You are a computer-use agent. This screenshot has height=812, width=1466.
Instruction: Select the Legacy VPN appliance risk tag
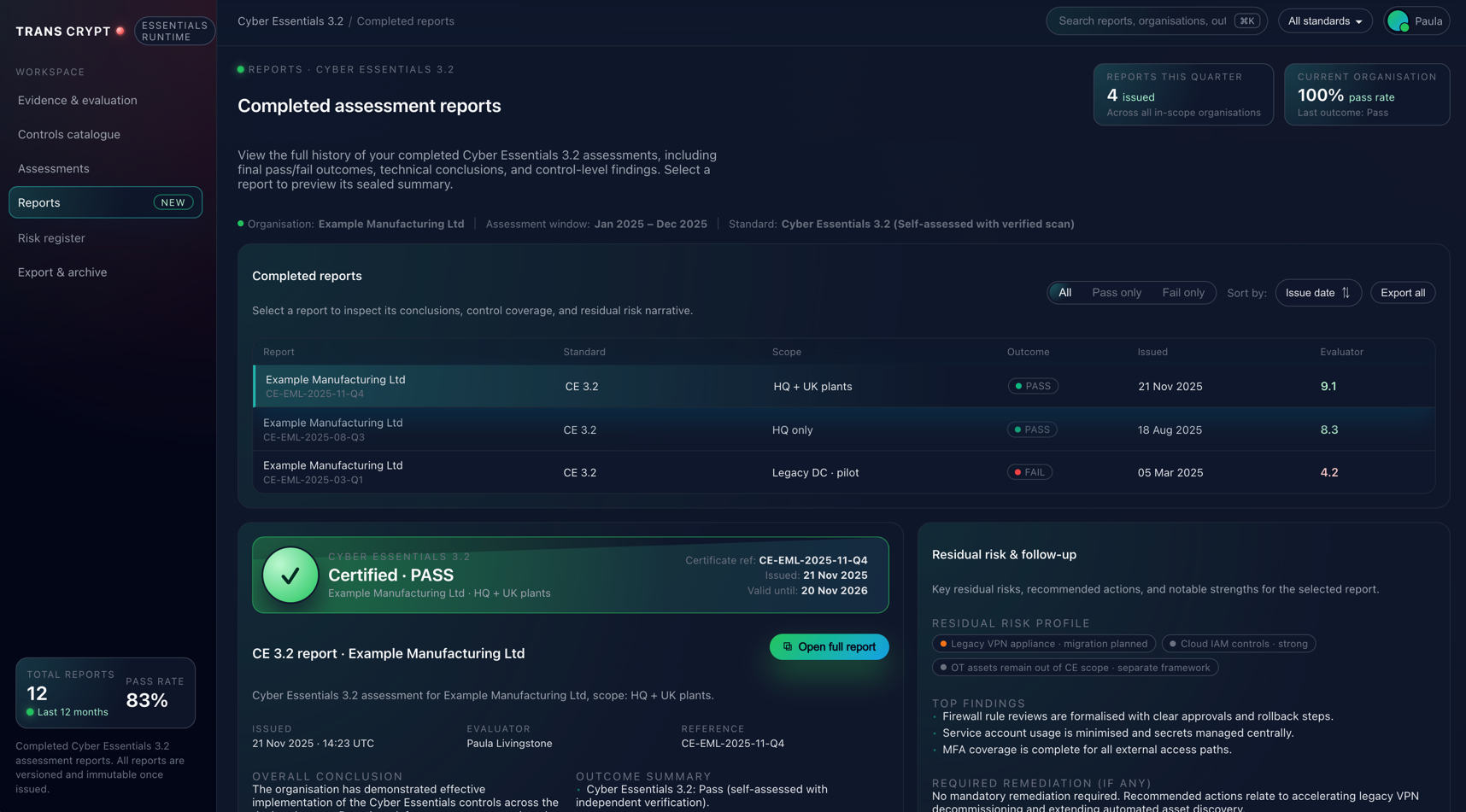click(x=1043, y=644)
